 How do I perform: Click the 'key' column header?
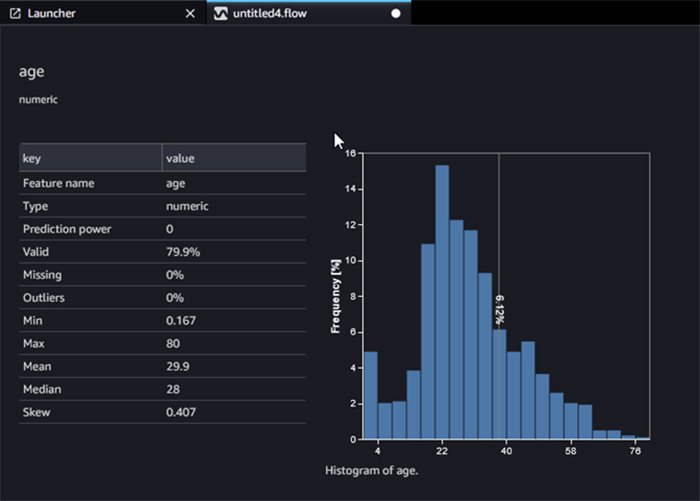click(x=90, y=158)
